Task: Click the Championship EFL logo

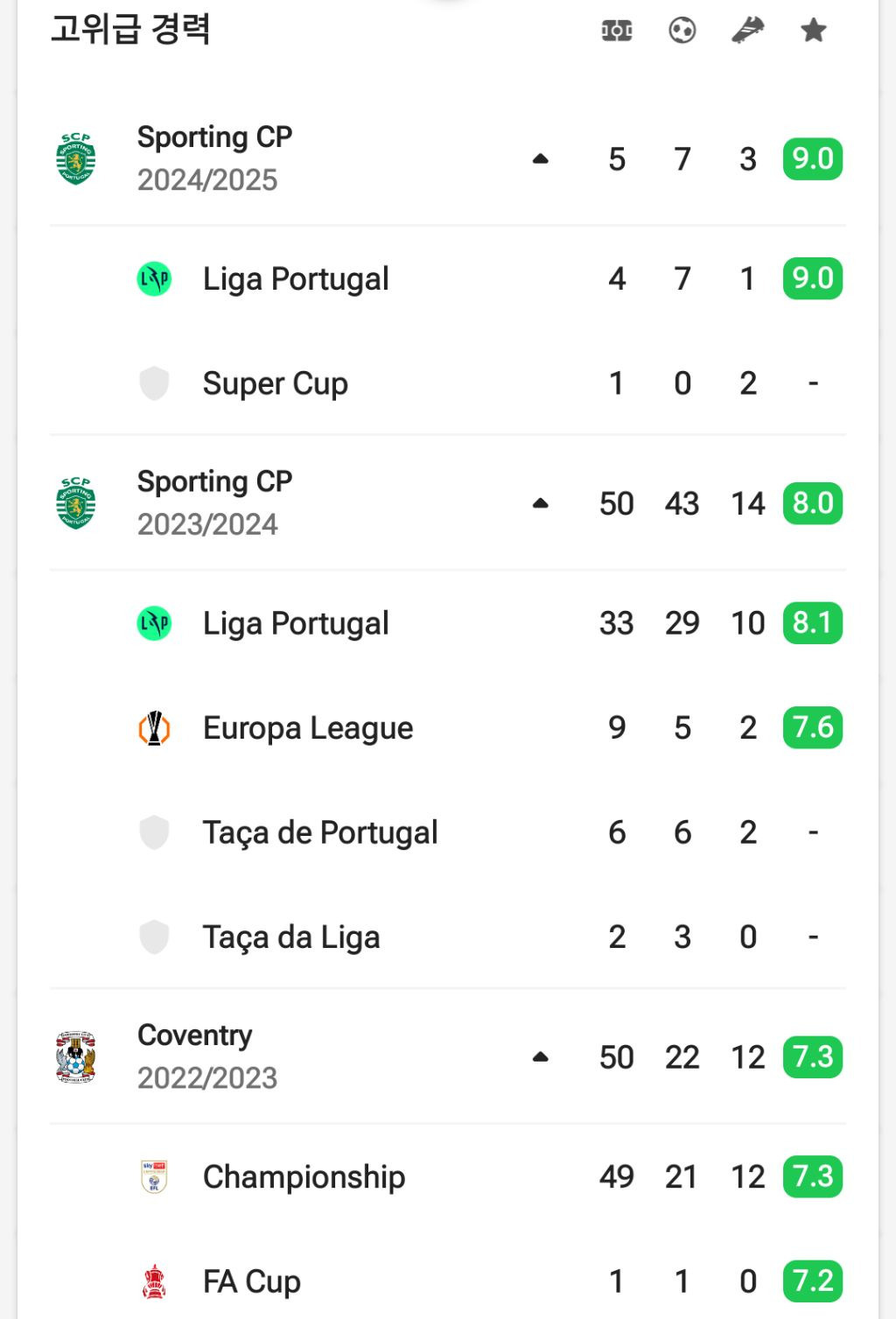Action: tap(155, 1177)
